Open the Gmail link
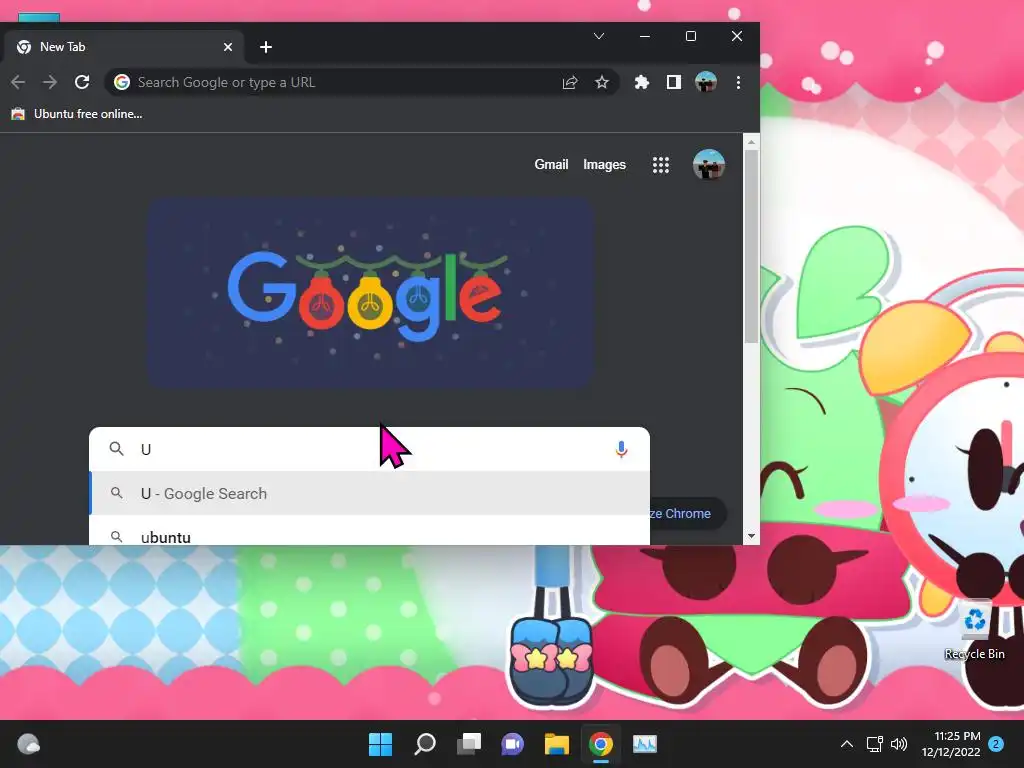 (x=551, y=165)
